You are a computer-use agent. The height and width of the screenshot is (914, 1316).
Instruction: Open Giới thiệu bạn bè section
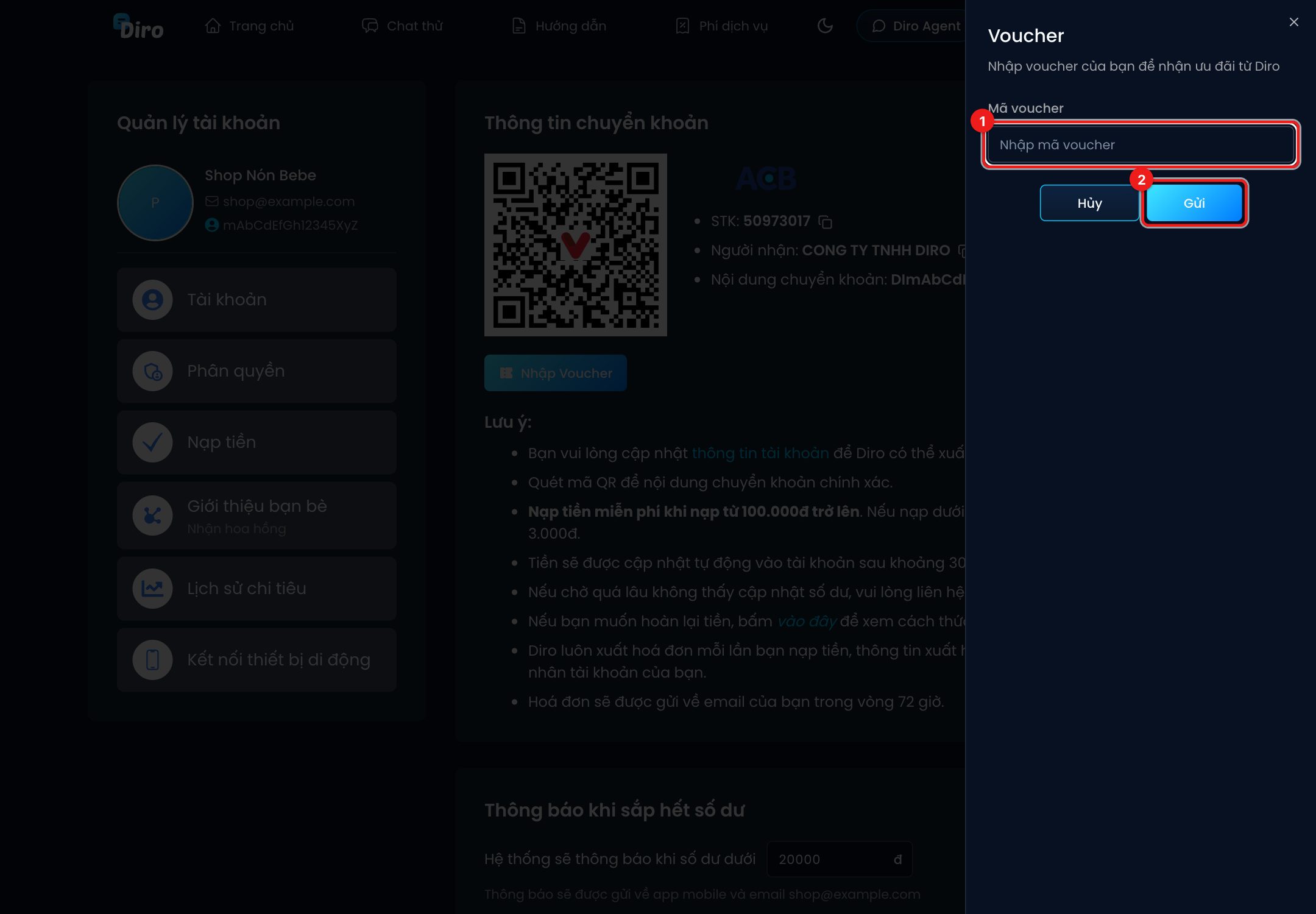click(256, 515)
